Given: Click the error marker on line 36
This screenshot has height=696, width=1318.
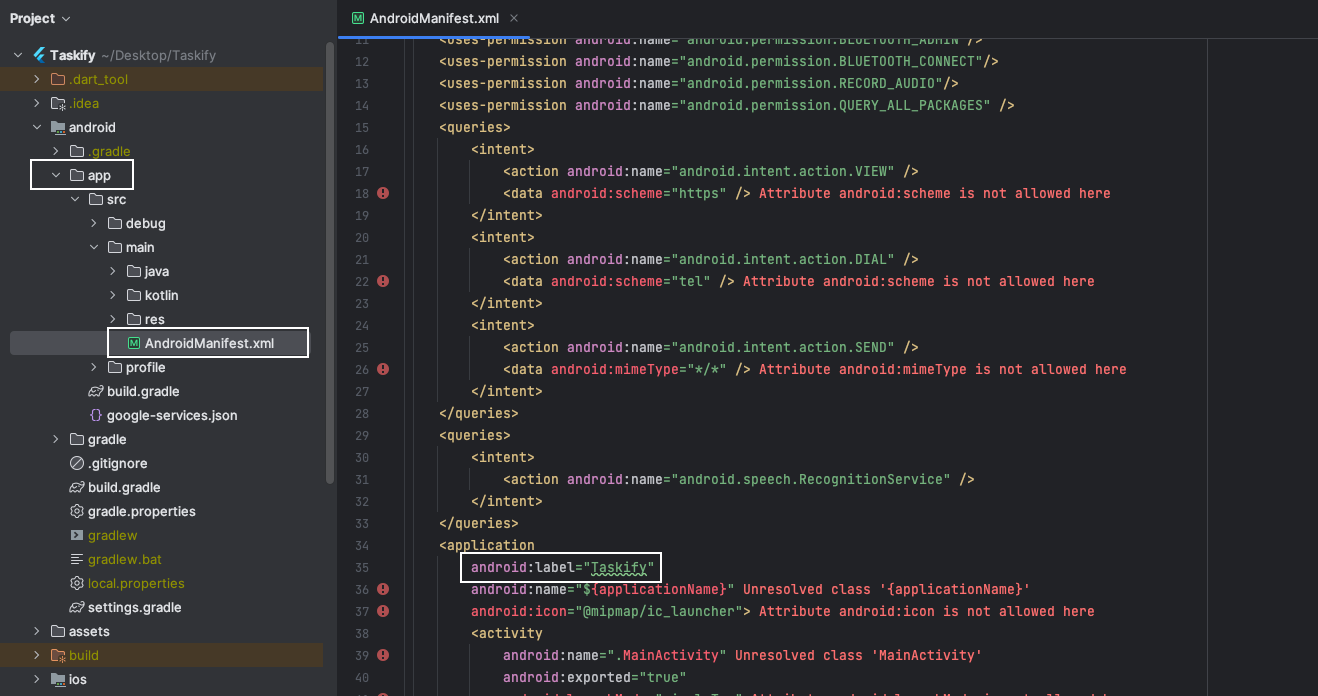Looking at the screenshot, I should [383, 589].
